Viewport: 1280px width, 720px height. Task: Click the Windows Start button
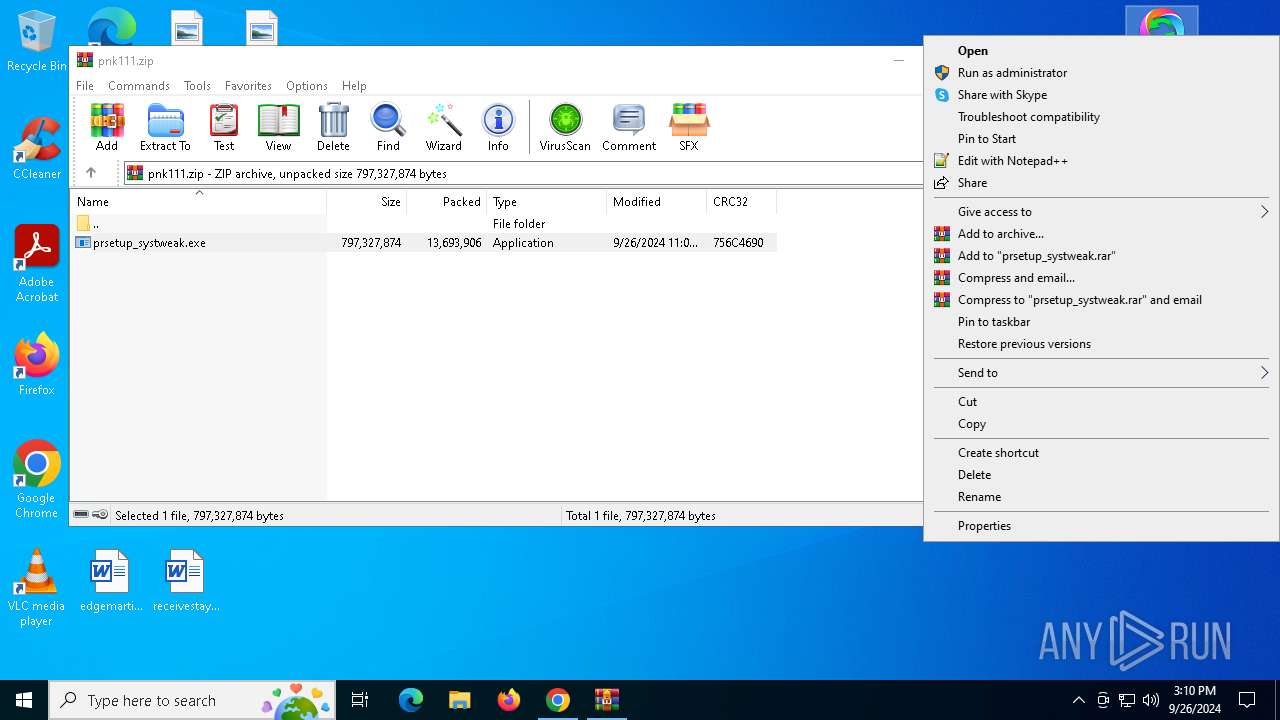click(x=24, y=700)
